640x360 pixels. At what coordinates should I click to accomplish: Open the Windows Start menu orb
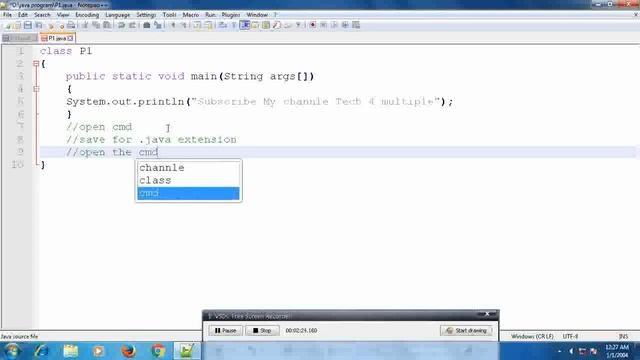tap(12, 351)
